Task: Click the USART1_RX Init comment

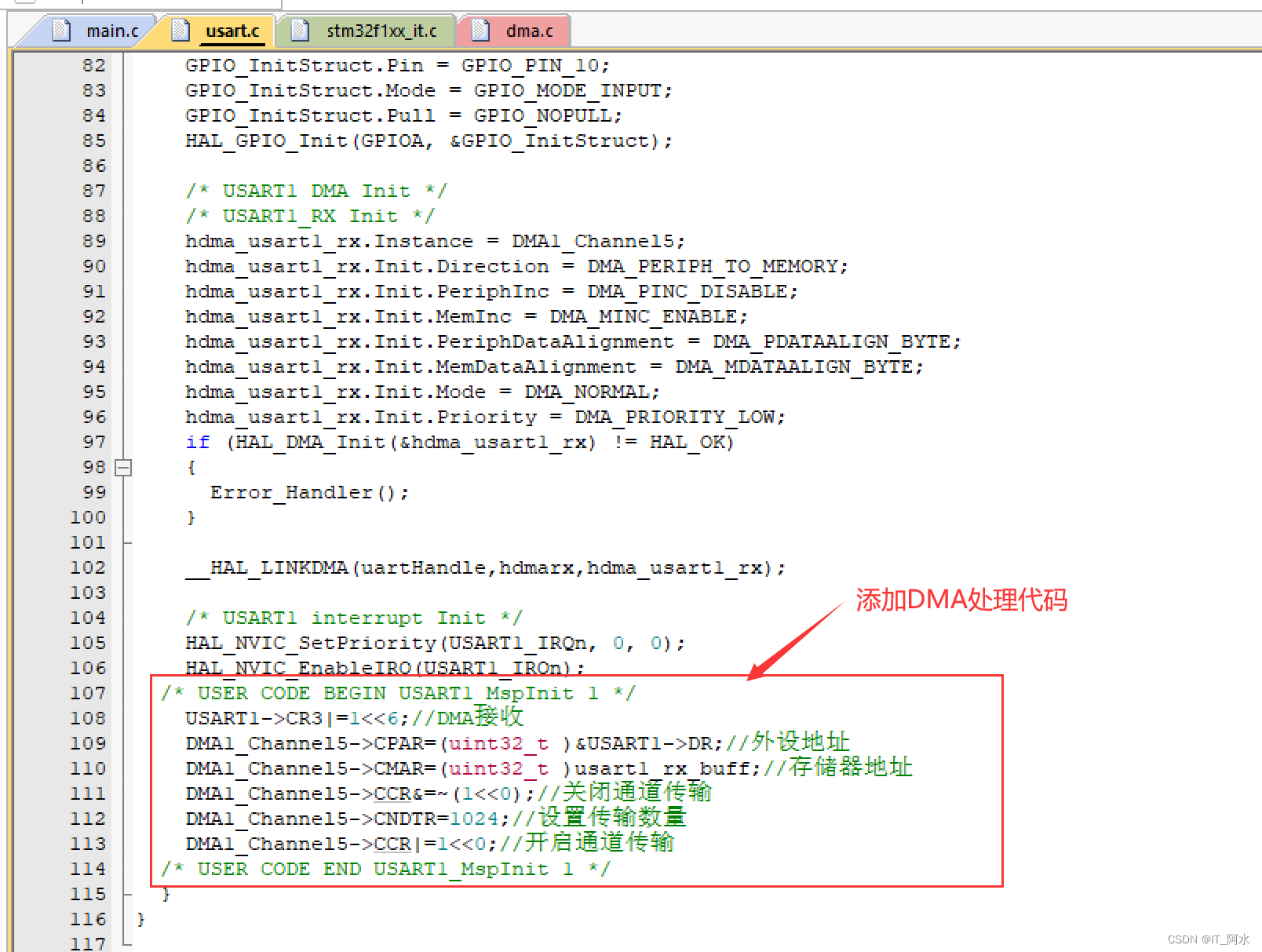Action: [310, 216]
